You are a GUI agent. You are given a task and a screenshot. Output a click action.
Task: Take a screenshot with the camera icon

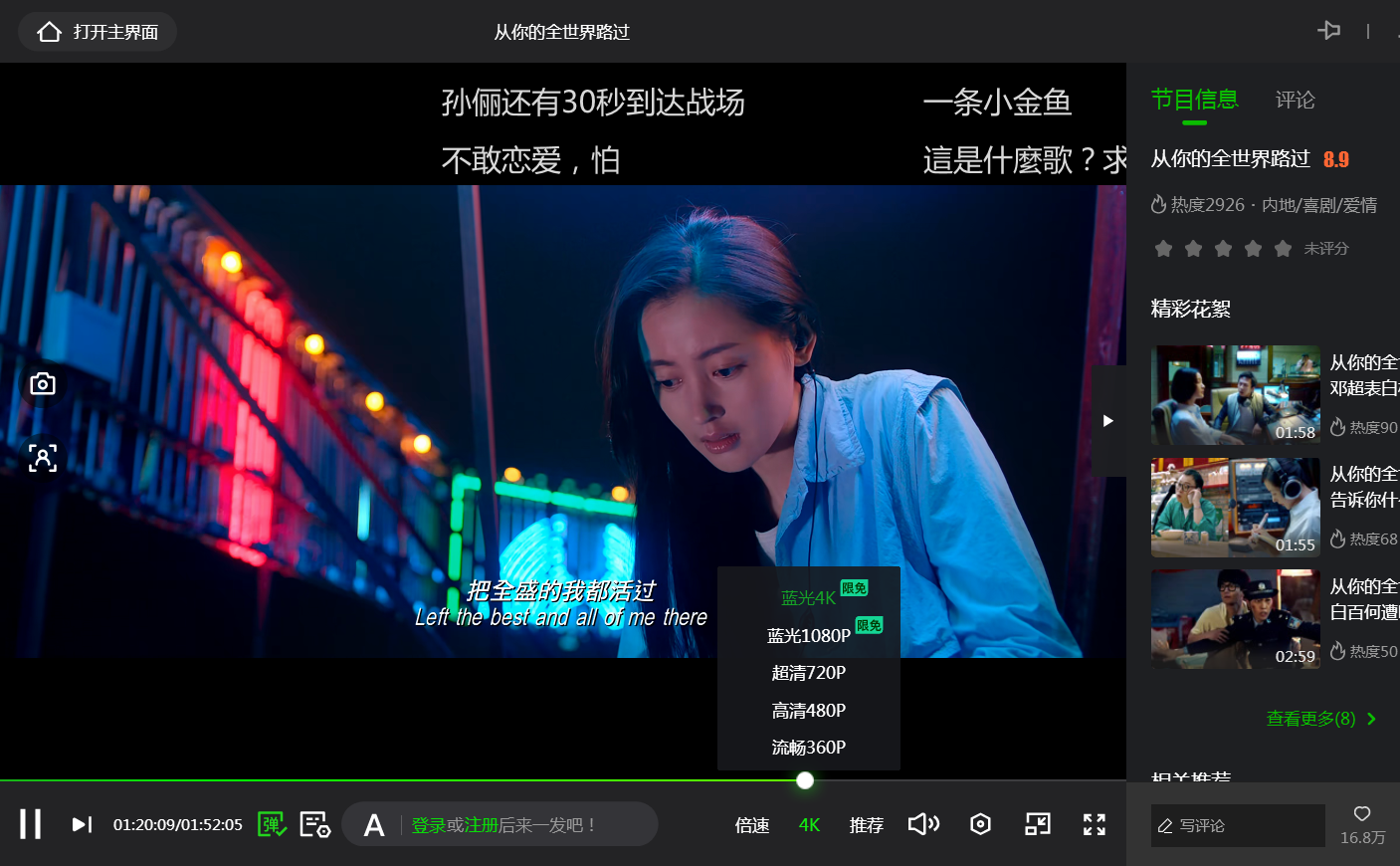pos(43,383)
